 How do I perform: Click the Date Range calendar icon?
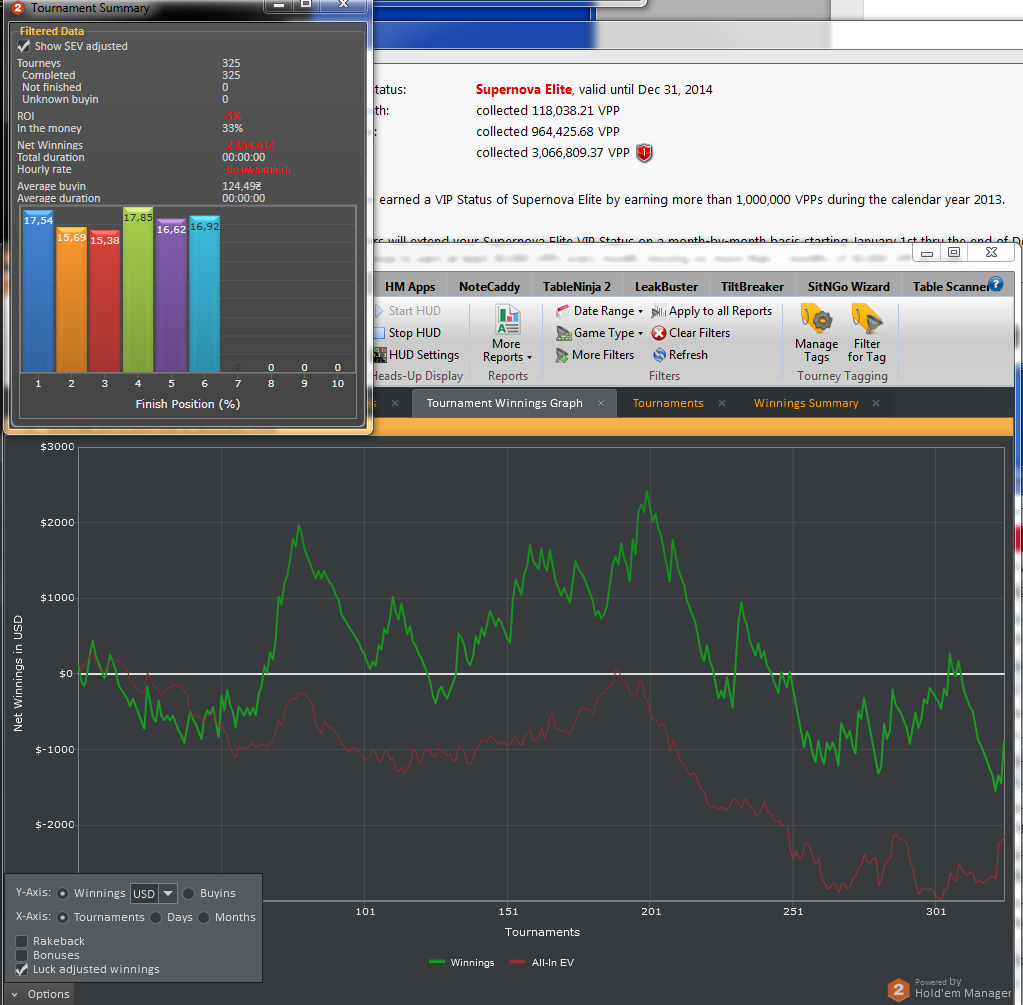562,311
